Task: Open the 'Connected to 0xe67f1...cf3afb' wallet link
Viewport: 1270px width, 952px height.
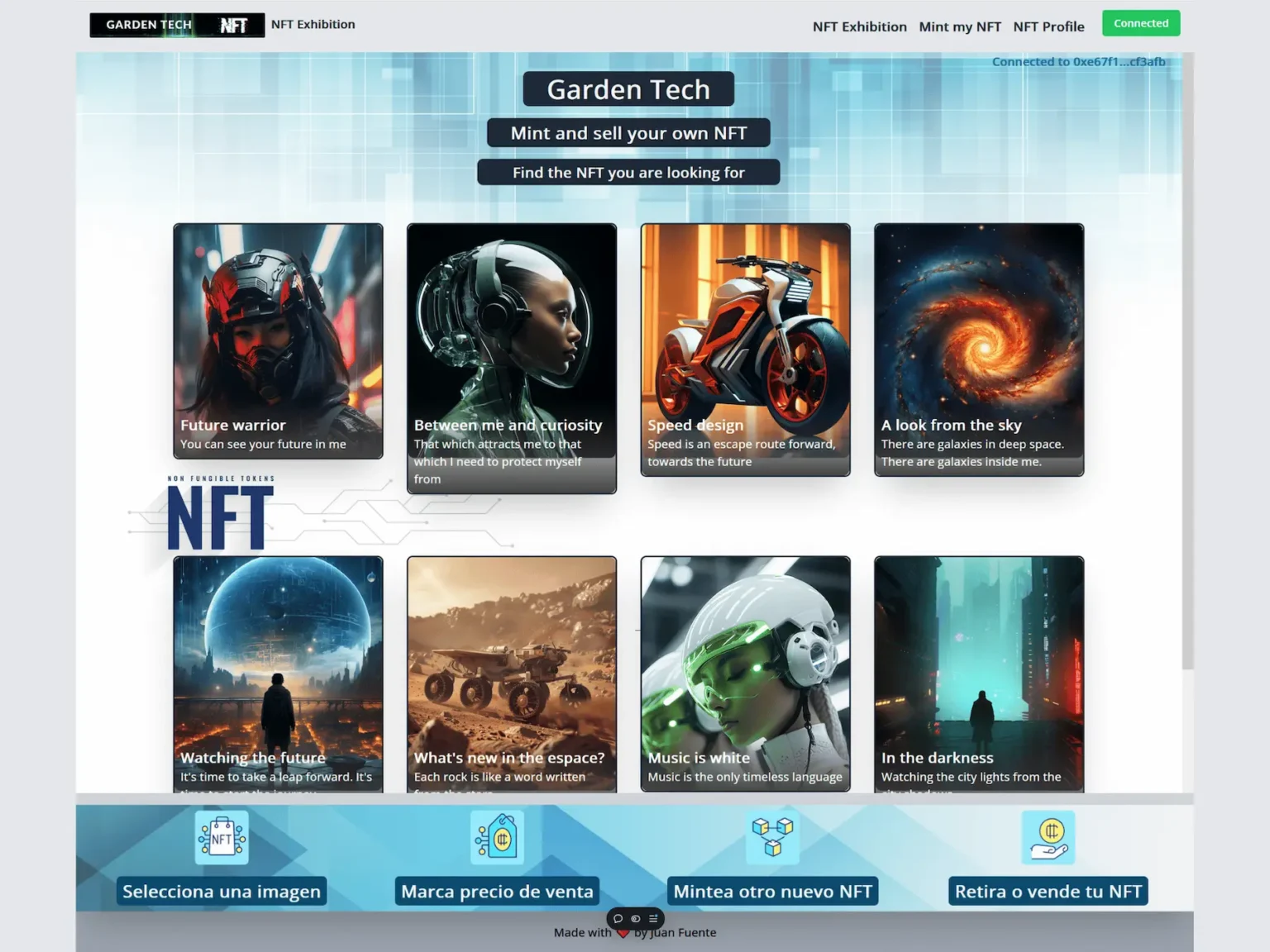Action: point(1078,61)
